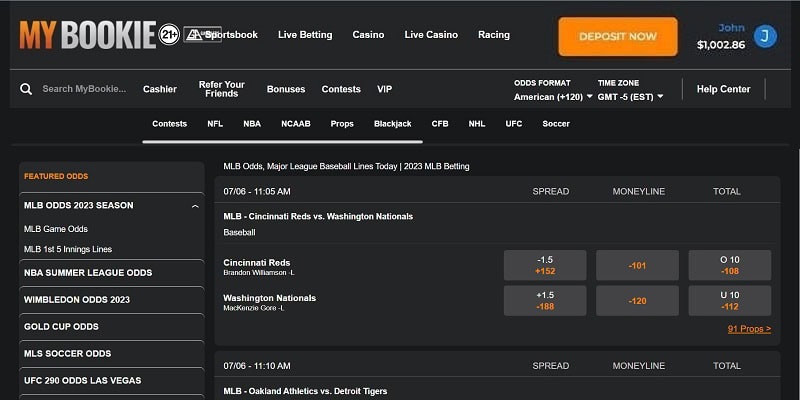Click the 21+ badge icon
The width and height of the screenshot is (800, 400).
coord(169,35)
